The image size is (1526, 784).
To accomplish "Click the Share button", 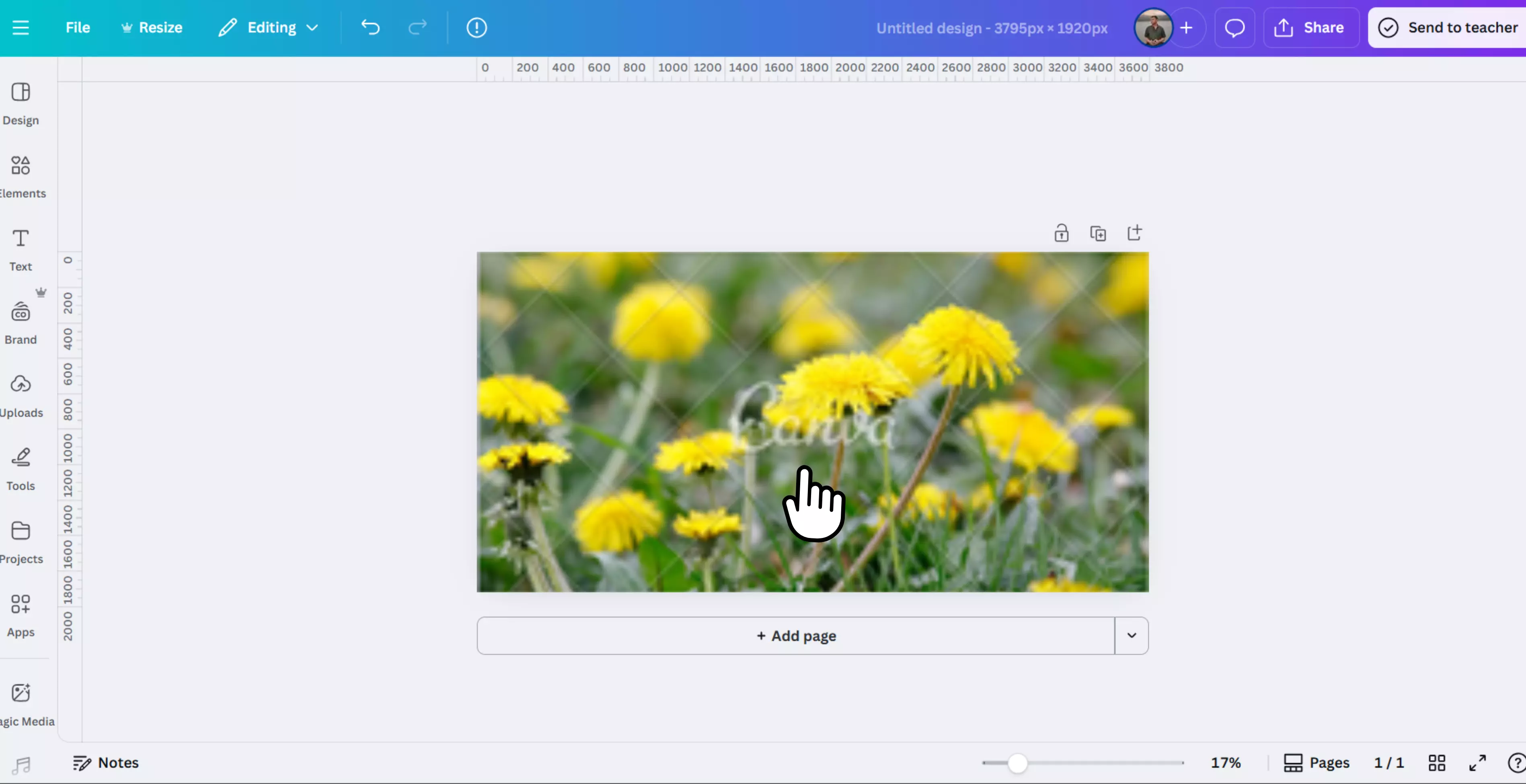I will click(1310, 28).
